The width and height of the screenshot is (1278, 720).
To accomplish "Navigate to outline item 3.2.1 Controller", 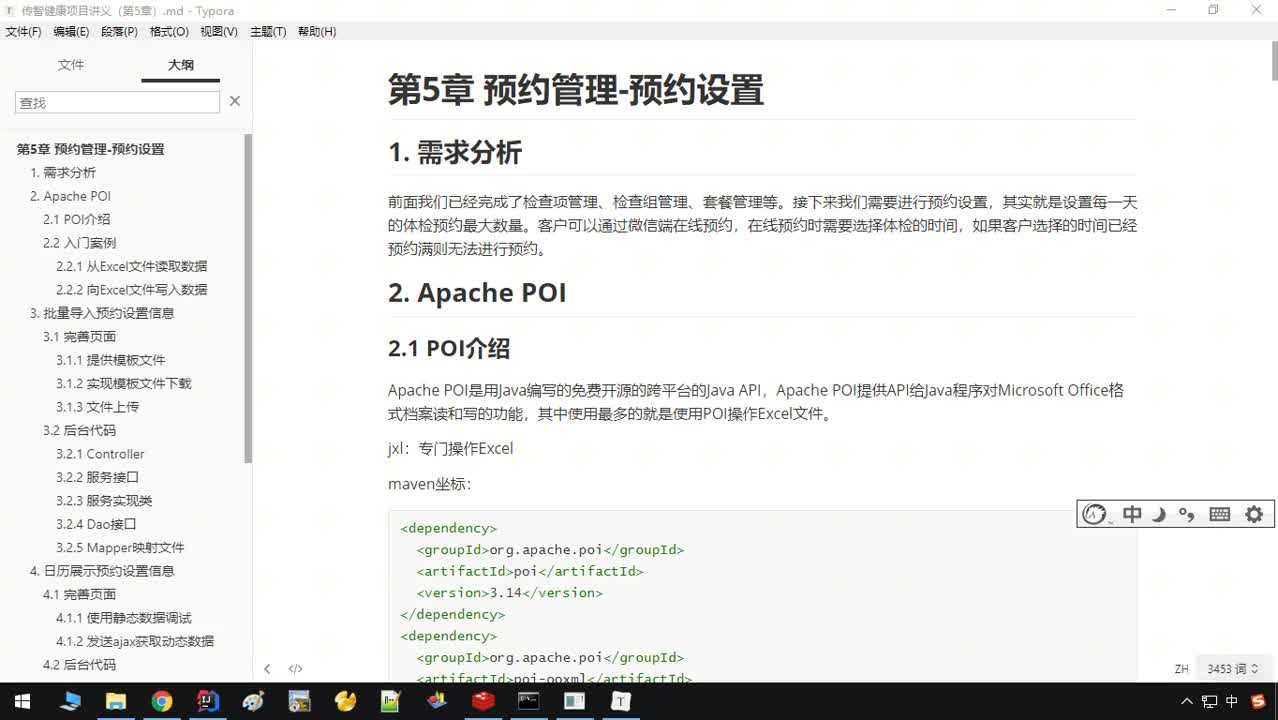I will (x=100, y=454).
